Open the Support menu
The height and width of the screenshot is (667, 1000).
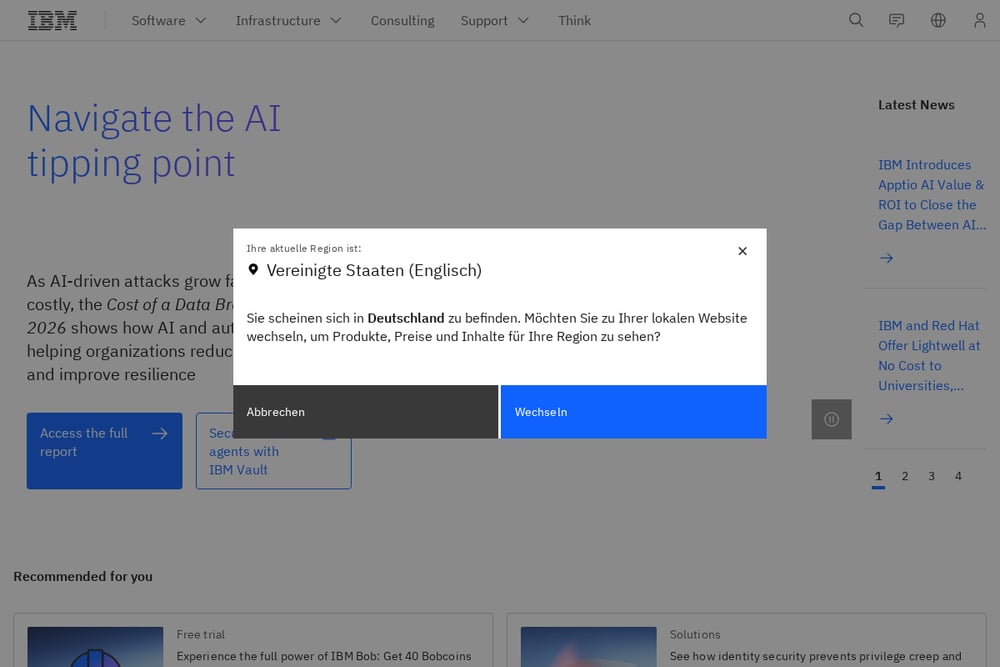[495, 20]
